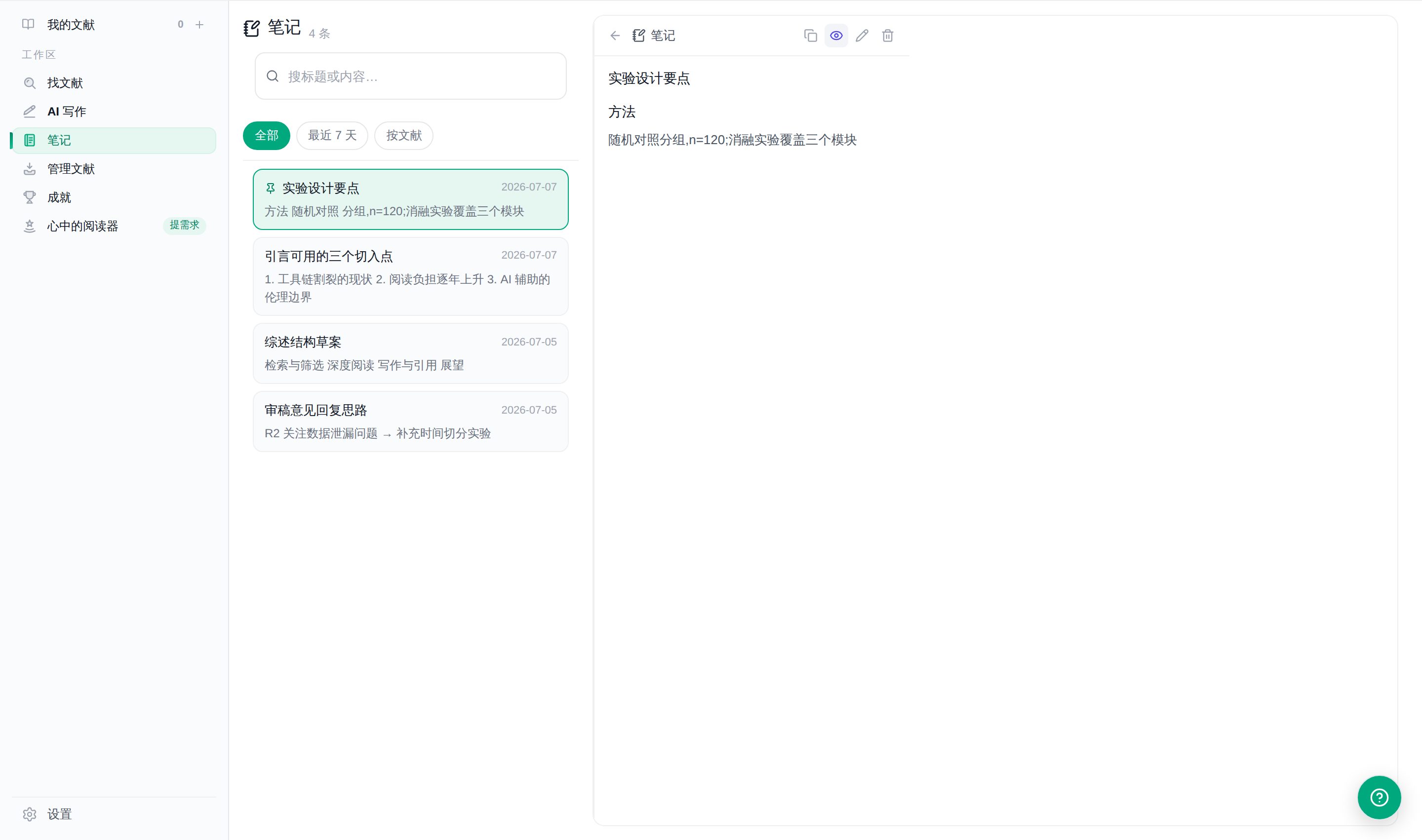This screenshot has height=840, width=1422.
Task: Open 找文献 search page
Action: point(114,82)
